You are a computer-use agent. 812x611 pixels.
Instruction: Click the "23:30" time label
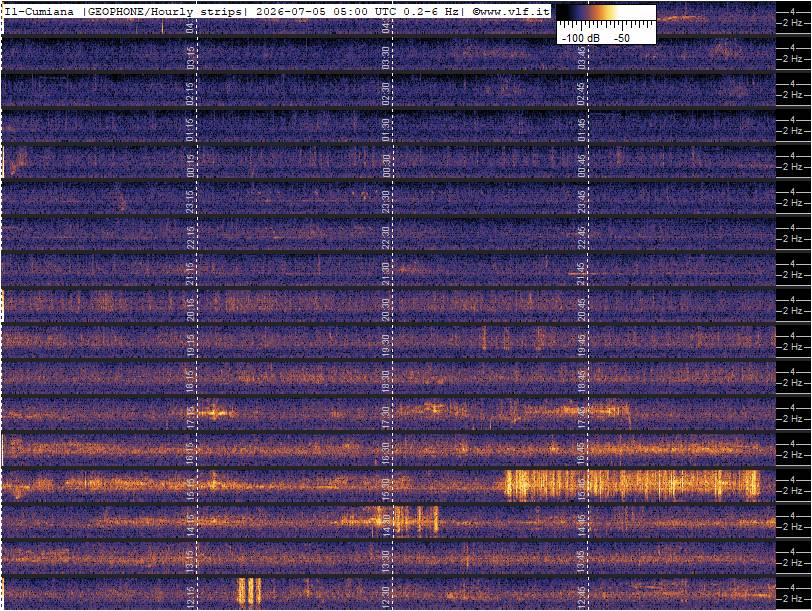(x=385, y=201)
